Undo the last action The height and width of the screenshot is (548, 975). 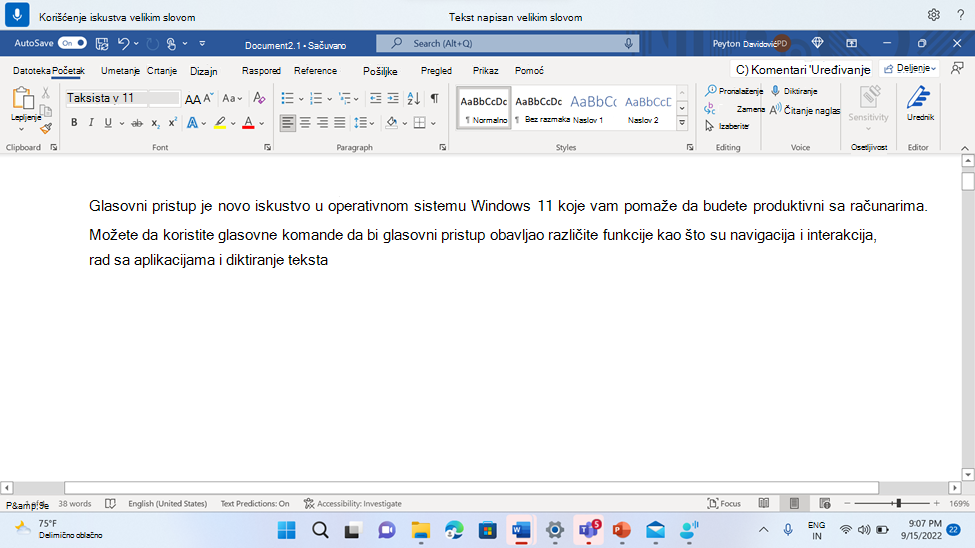click(123, 44)
